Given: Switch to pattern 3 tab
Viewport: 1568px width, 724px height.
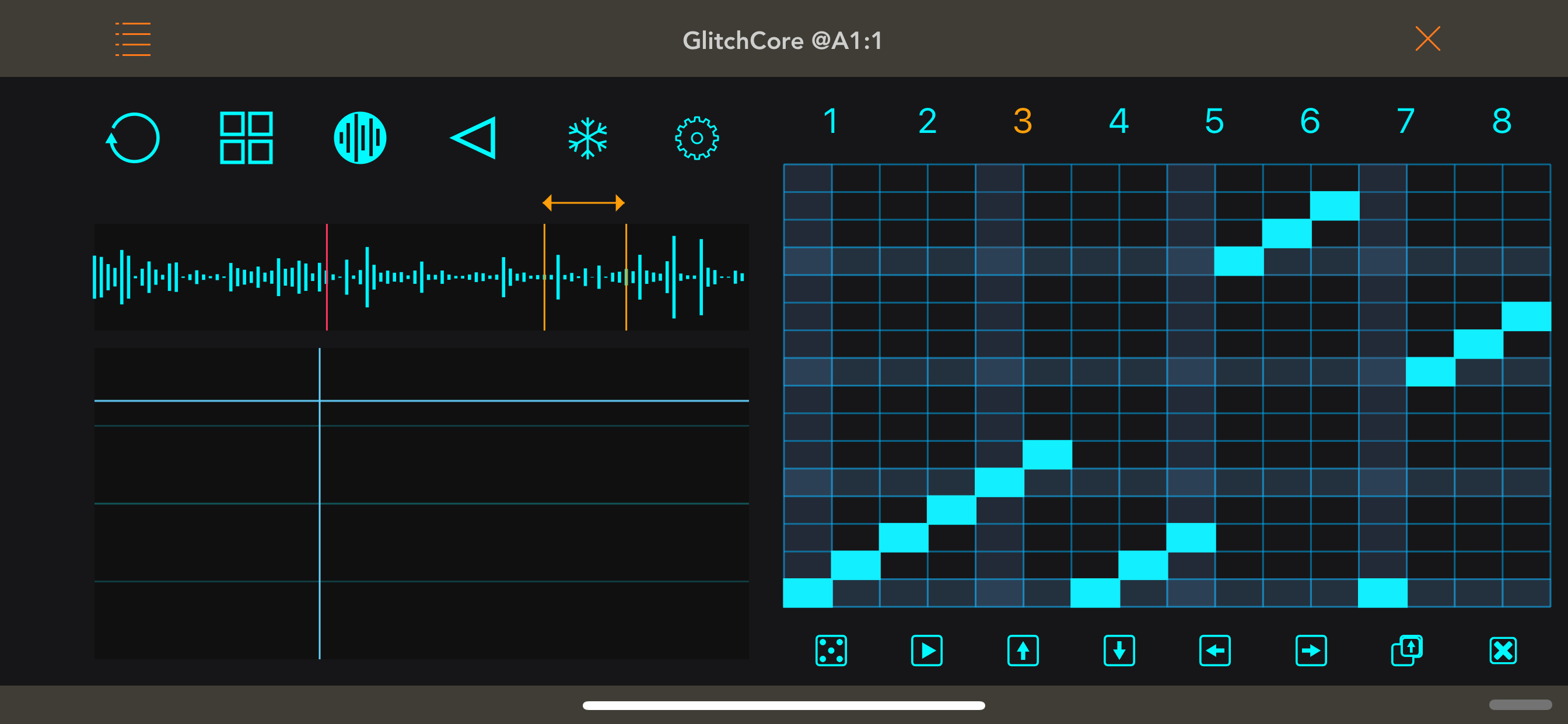Looking at the screenshot, I should [1023, 121].
